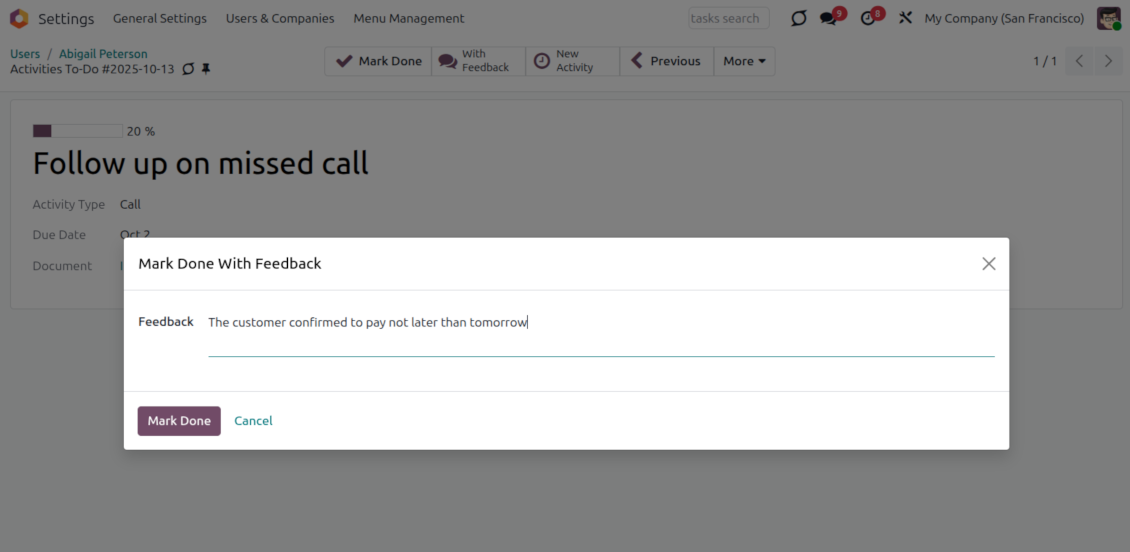
Task: Click the debug tools wrench icon
Action: click(x=905, y=18)
